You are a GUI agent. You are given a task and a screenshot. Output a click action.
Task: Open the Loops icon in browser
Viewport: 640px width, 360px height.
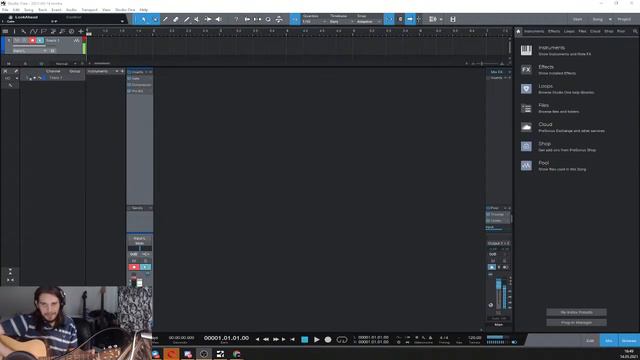(526, 89)
